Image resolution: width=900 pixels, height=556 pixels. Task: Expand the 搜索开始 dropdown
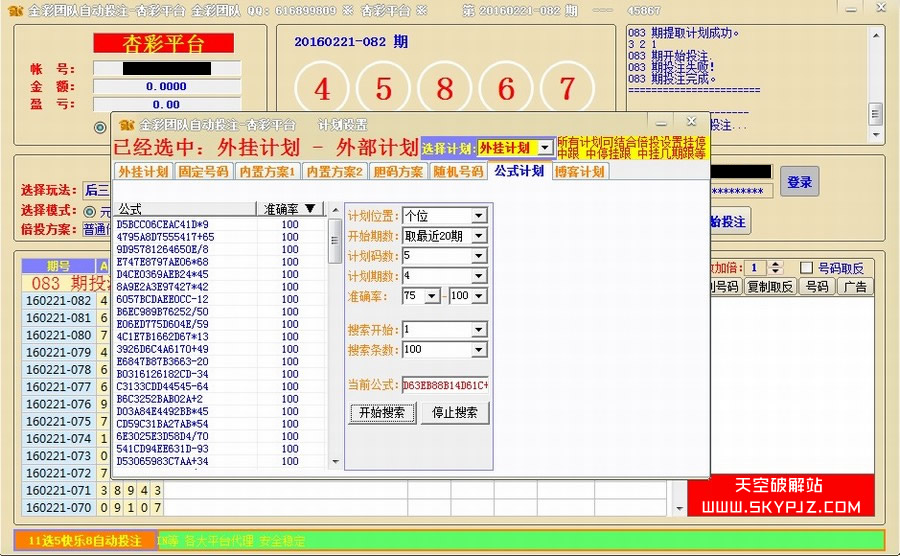pos(479,330)
